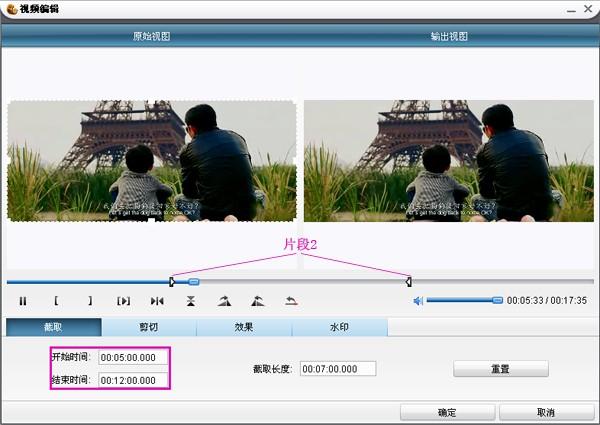Click the segment end marker on timeline
Screen dimensions: 600x425
click(409, 282)
